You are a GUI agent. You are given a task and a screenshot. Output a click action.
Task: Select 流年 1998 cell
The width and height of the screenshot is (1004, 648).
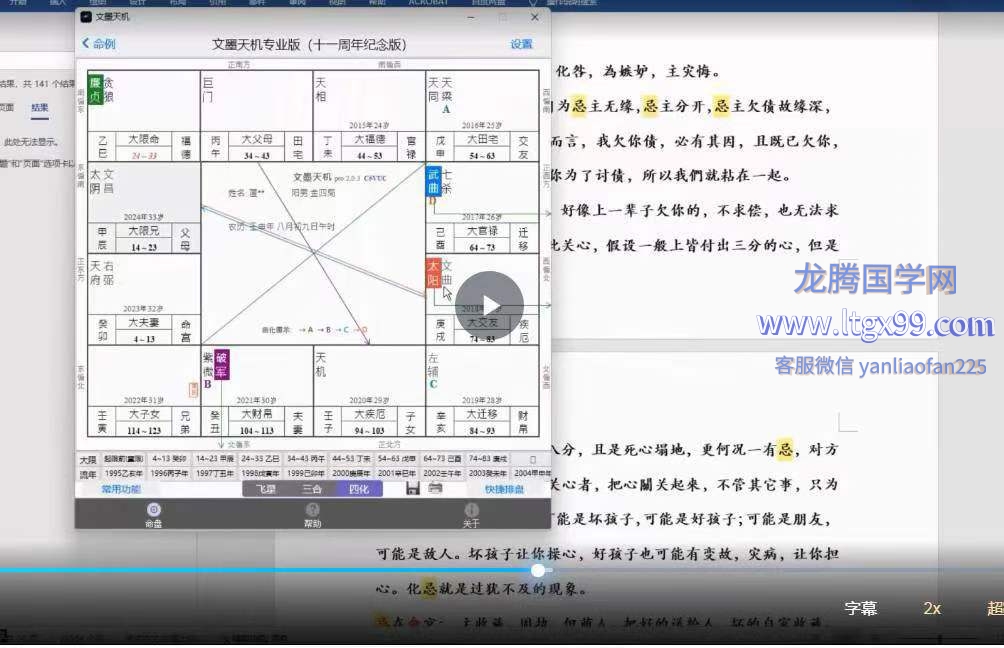(260, 474)
